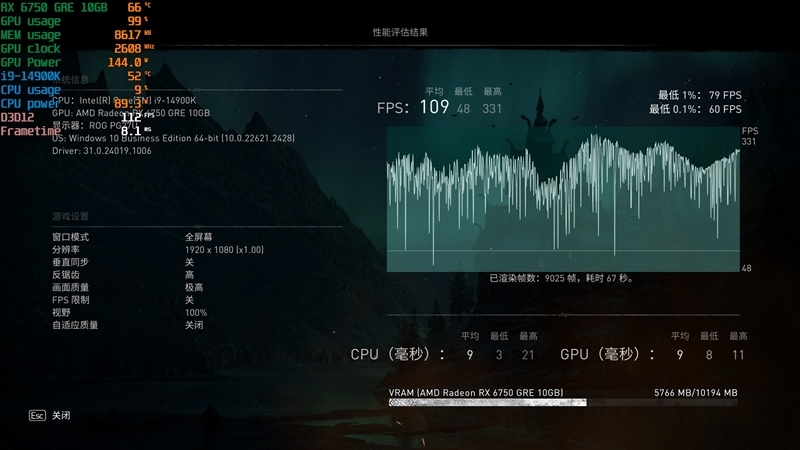Screen dimensions: 800x450
Task: Click the GPU clock overlay label
Action: pyautogui.click(x=31, y=49)
